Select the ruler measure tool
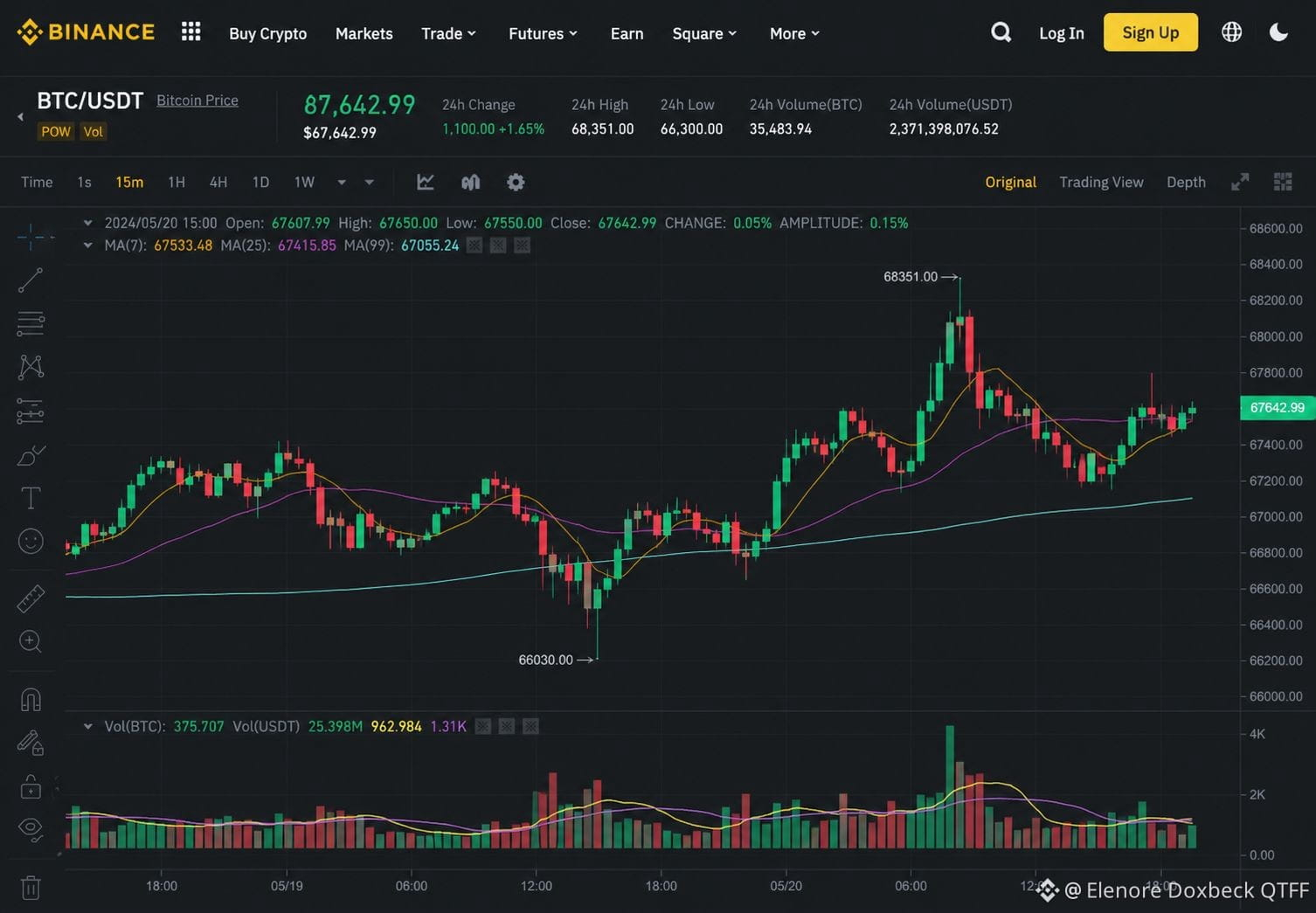This screenshot has height=913, width=1316. (x=31, y=598)
